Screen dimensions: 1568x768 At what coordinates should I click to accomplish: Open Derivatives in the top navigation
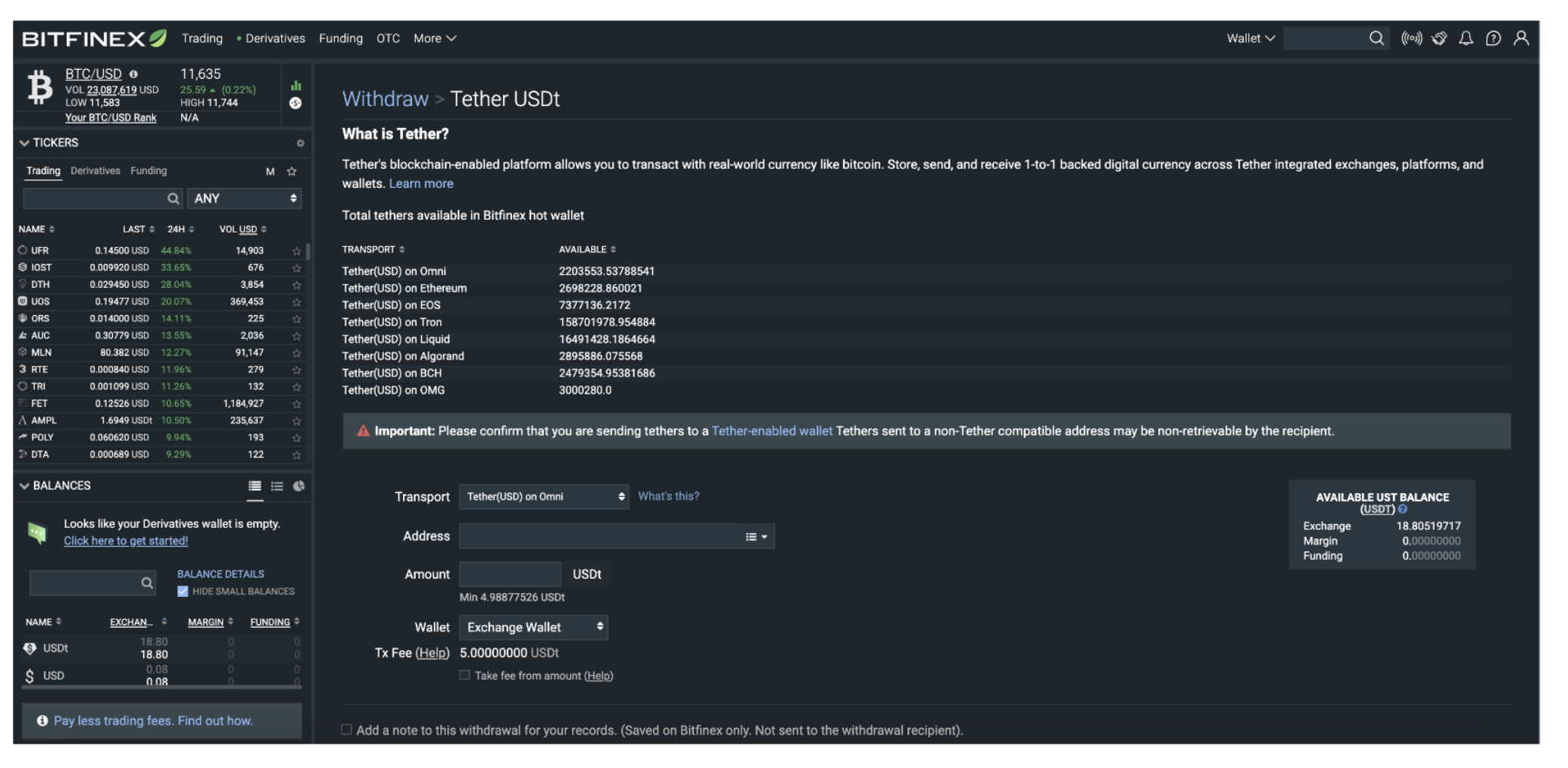(275, 39)
